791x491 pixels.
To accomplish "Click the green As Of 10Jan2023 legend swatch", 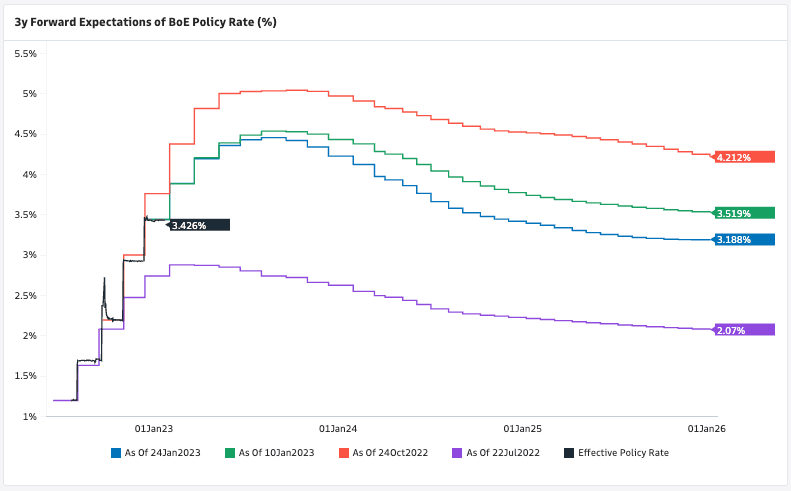I will pyautogui.click(x=230, y=453).
